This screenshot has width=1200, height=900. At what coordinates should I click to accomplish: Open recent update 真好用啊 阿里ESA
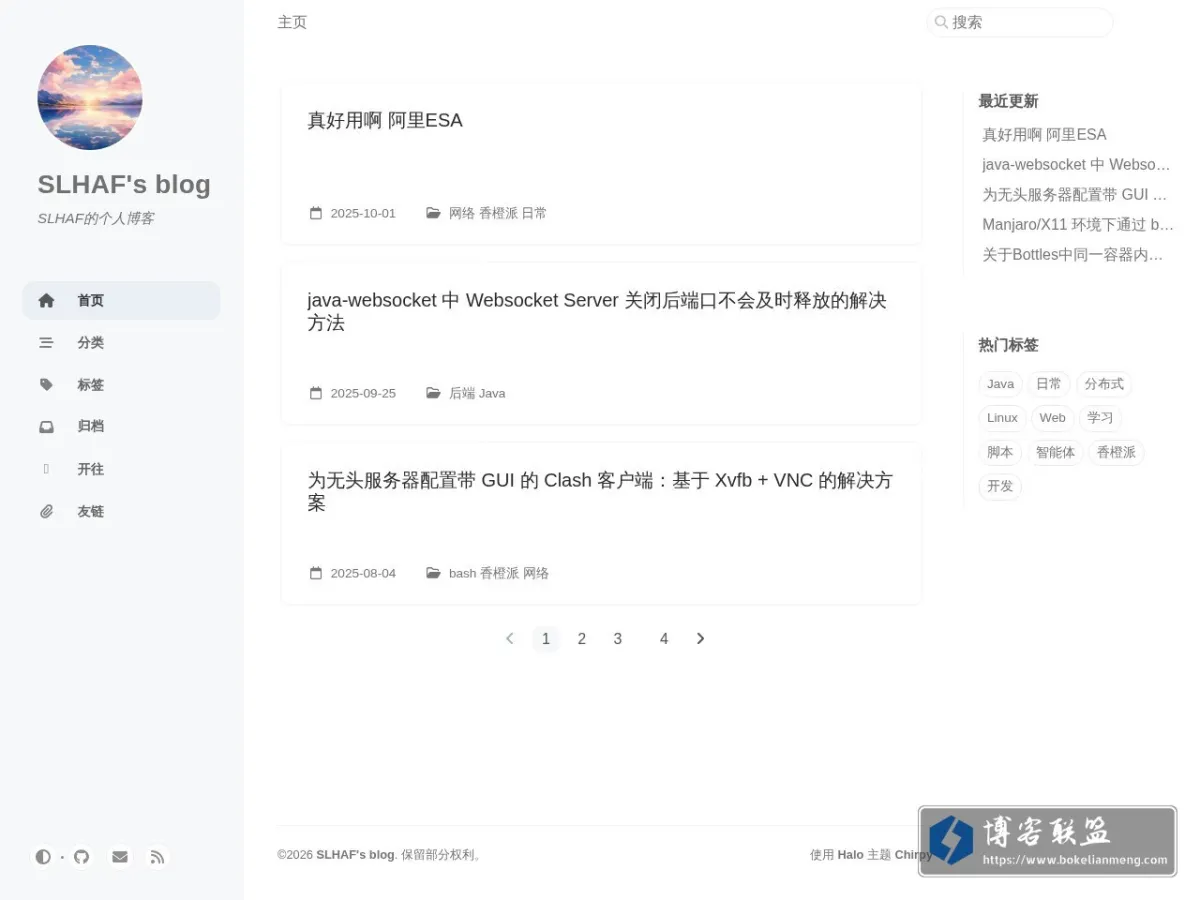point(1044,134)
